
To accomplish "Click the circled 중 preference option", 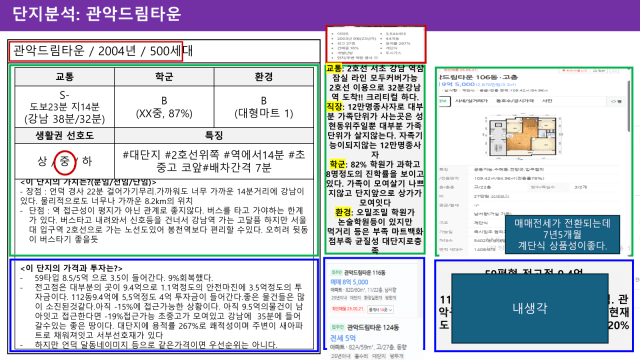I will click(64, 161).
